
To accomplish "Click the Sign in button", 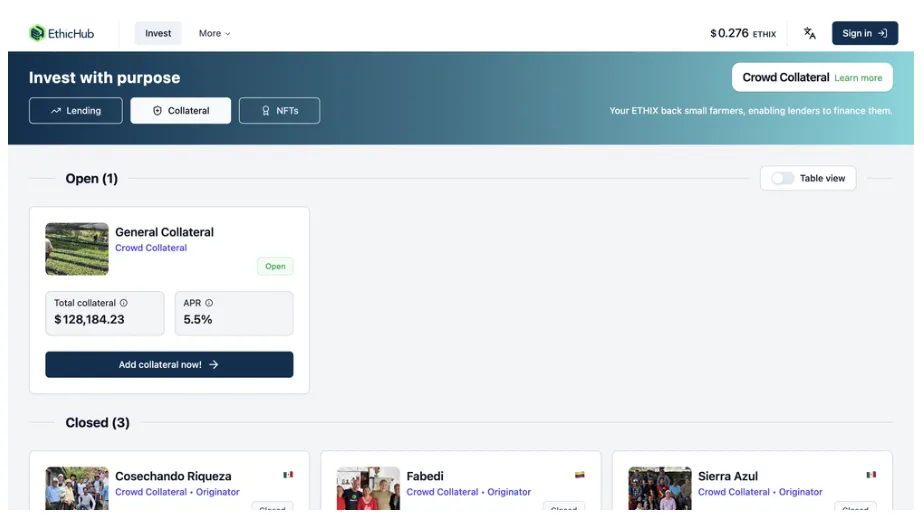I will pos(864,34).
